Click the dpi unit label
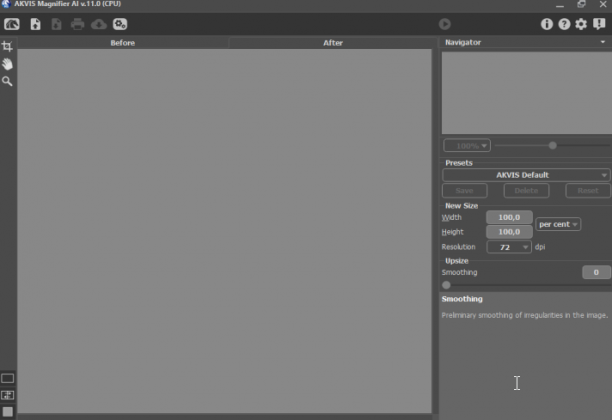612x420 pixels. tap(540, 247)
